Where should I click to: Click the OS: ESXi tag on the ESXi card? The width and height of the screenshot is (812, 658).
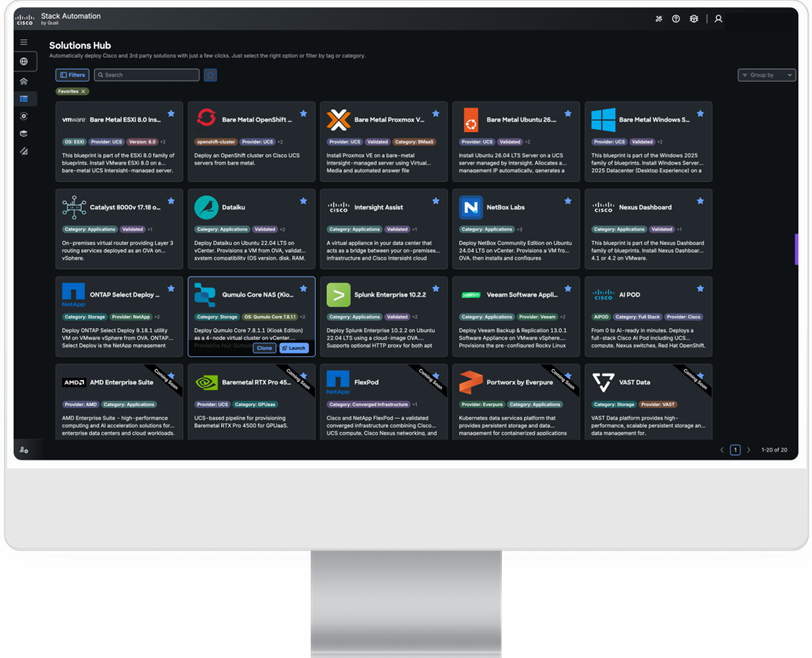[x=74, y=142]
